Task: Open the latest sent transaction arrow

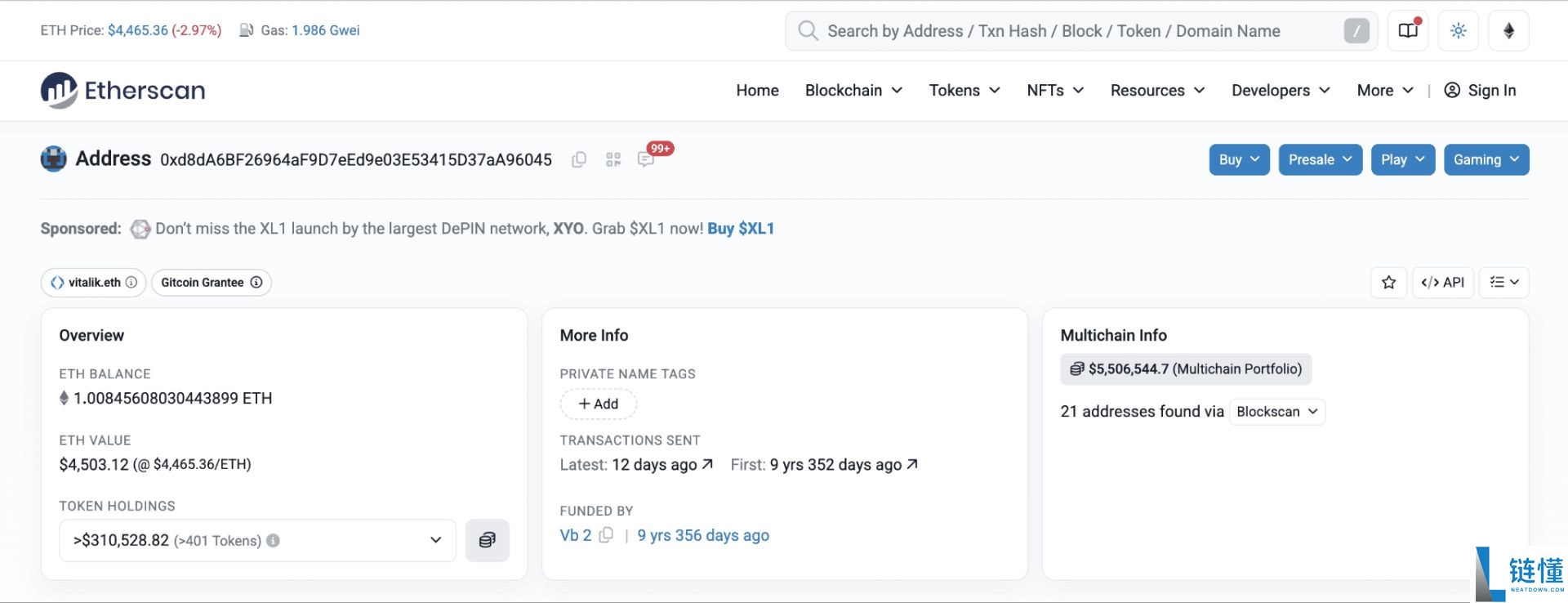Action: 707,464
